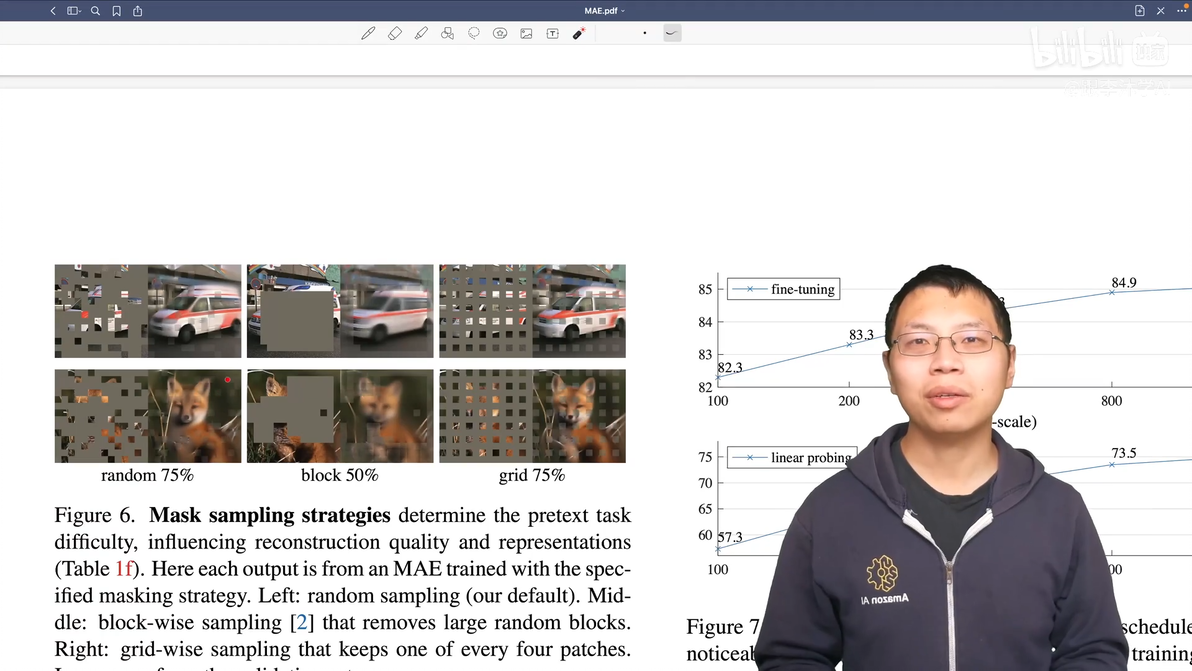Click the random 75% fox image

pos(147,416)
